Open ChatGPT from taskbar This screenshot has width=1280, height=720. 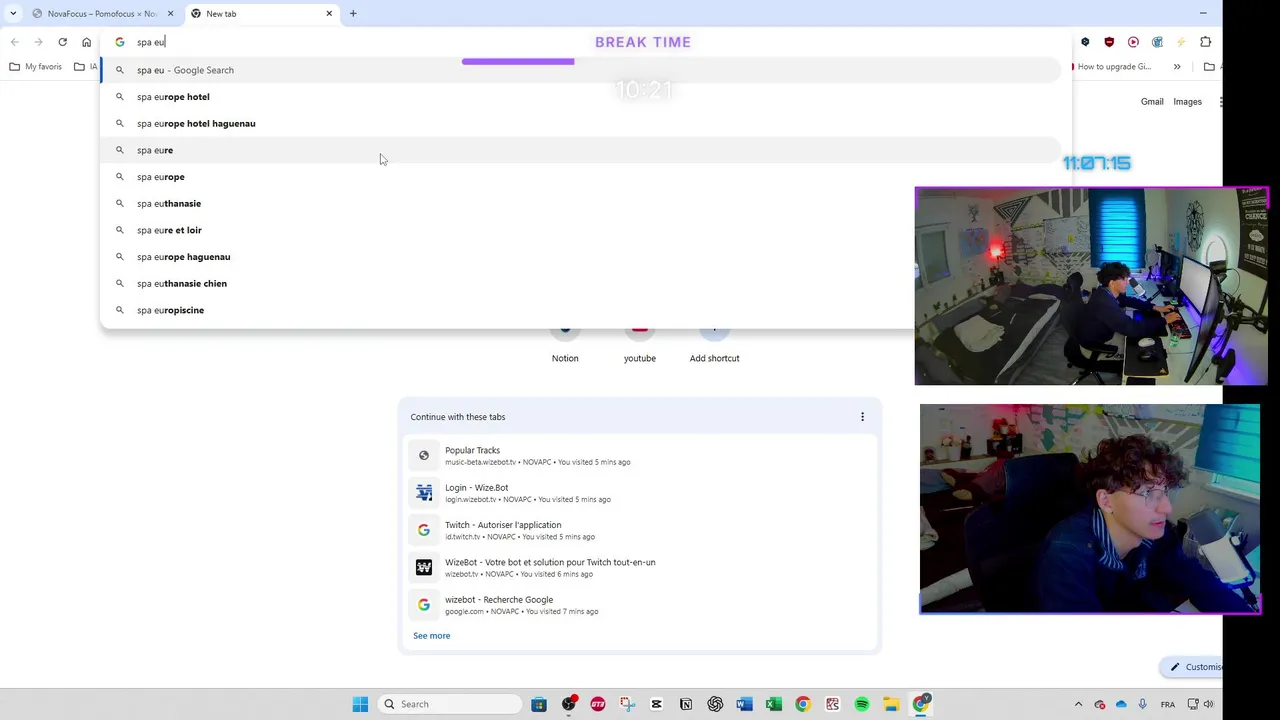coord(715,704)
